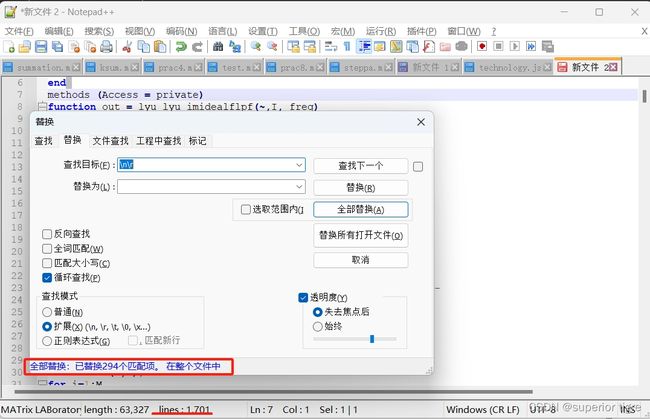Click the Playback macro icon

pyautogui.click(x=514, y=46)
